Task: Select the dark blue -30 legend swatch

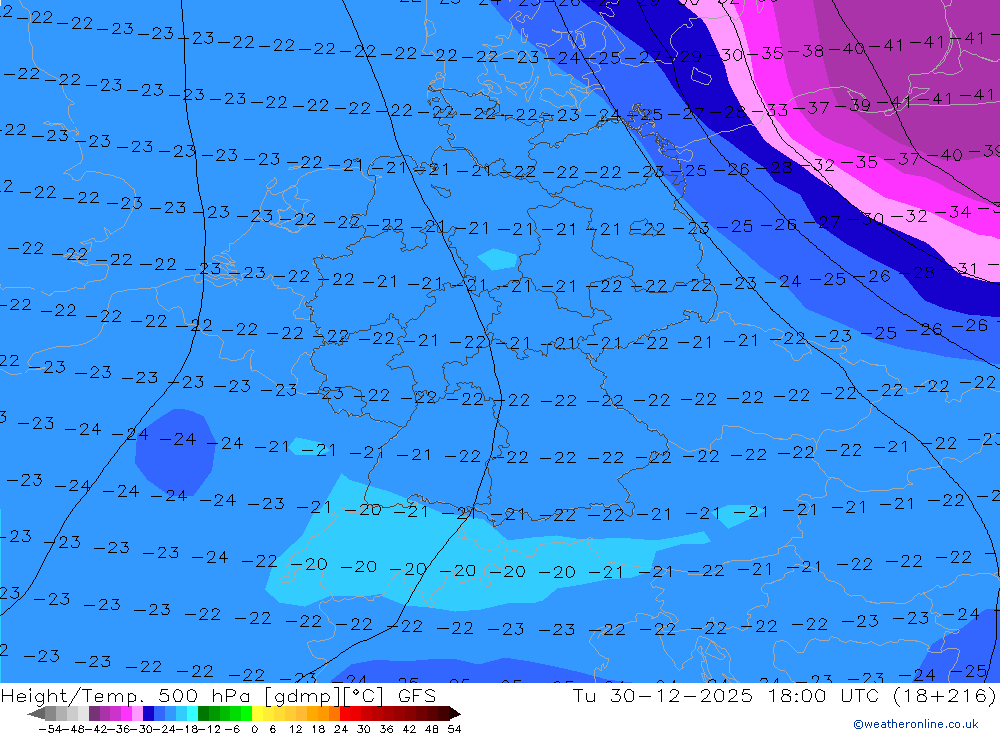Action: click(148, 713)
